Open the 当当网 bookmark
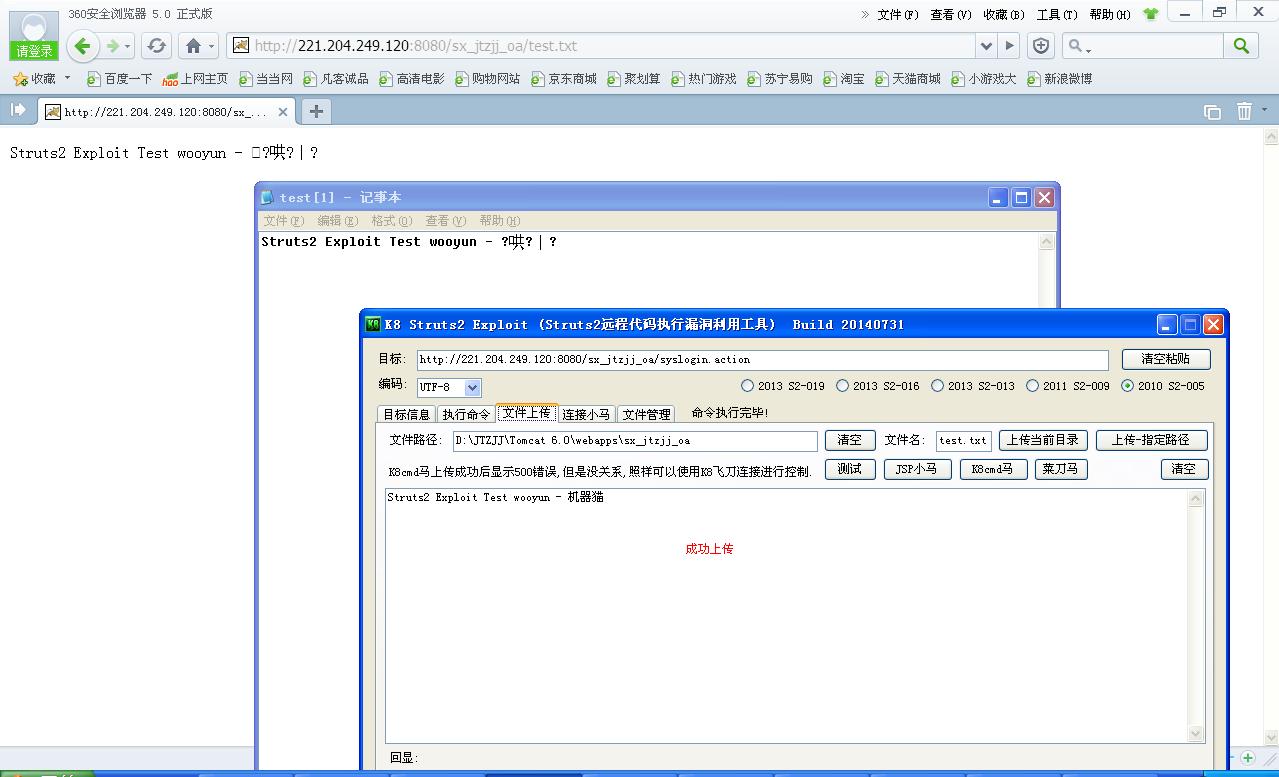 point(266,78)
